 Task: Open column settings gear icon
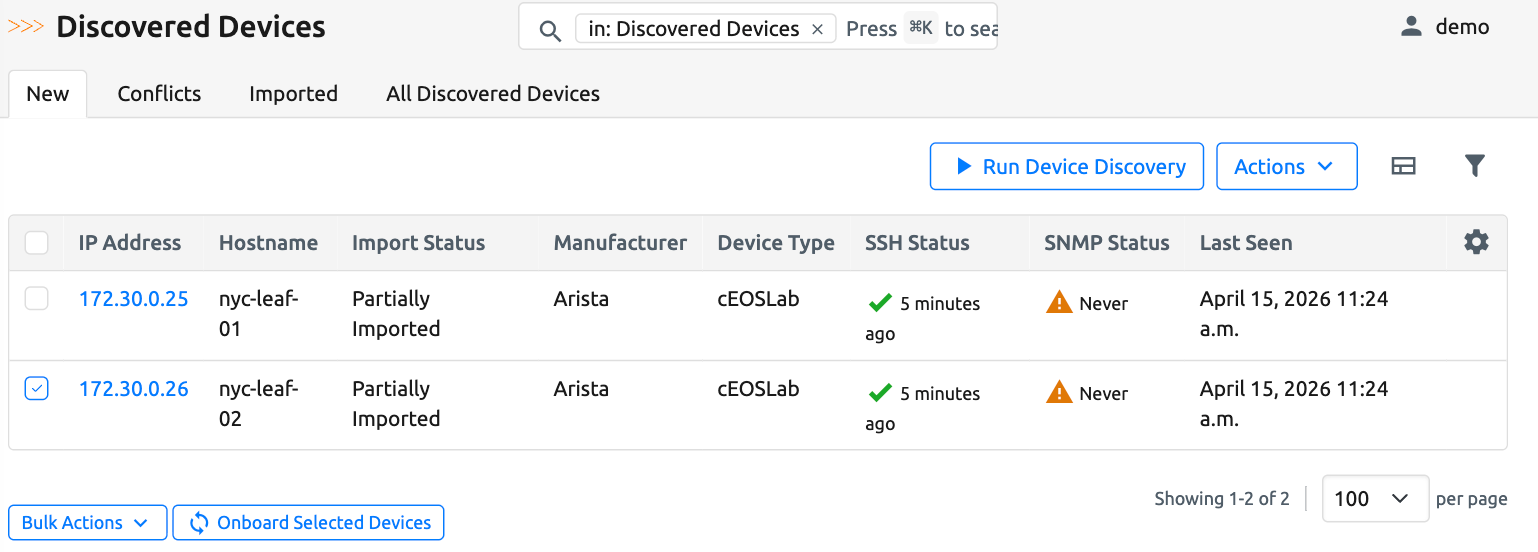tap(1476, 242)
